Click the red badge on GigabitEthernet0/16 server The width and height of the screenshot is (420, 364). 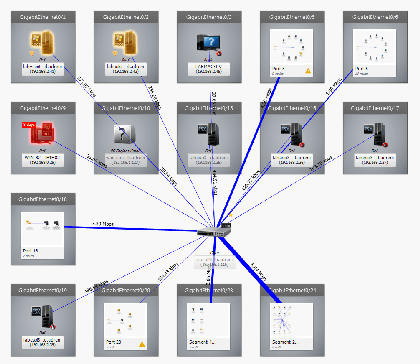click(x=302, y=144)
